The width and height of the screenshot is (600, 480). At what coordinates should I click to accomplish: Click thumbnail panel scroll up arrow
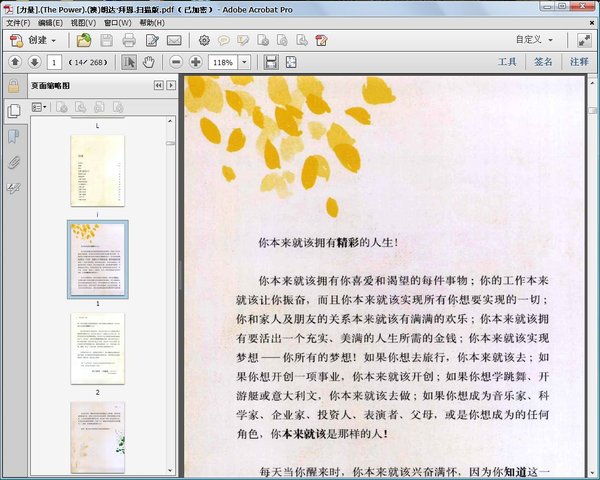point(170,121)
